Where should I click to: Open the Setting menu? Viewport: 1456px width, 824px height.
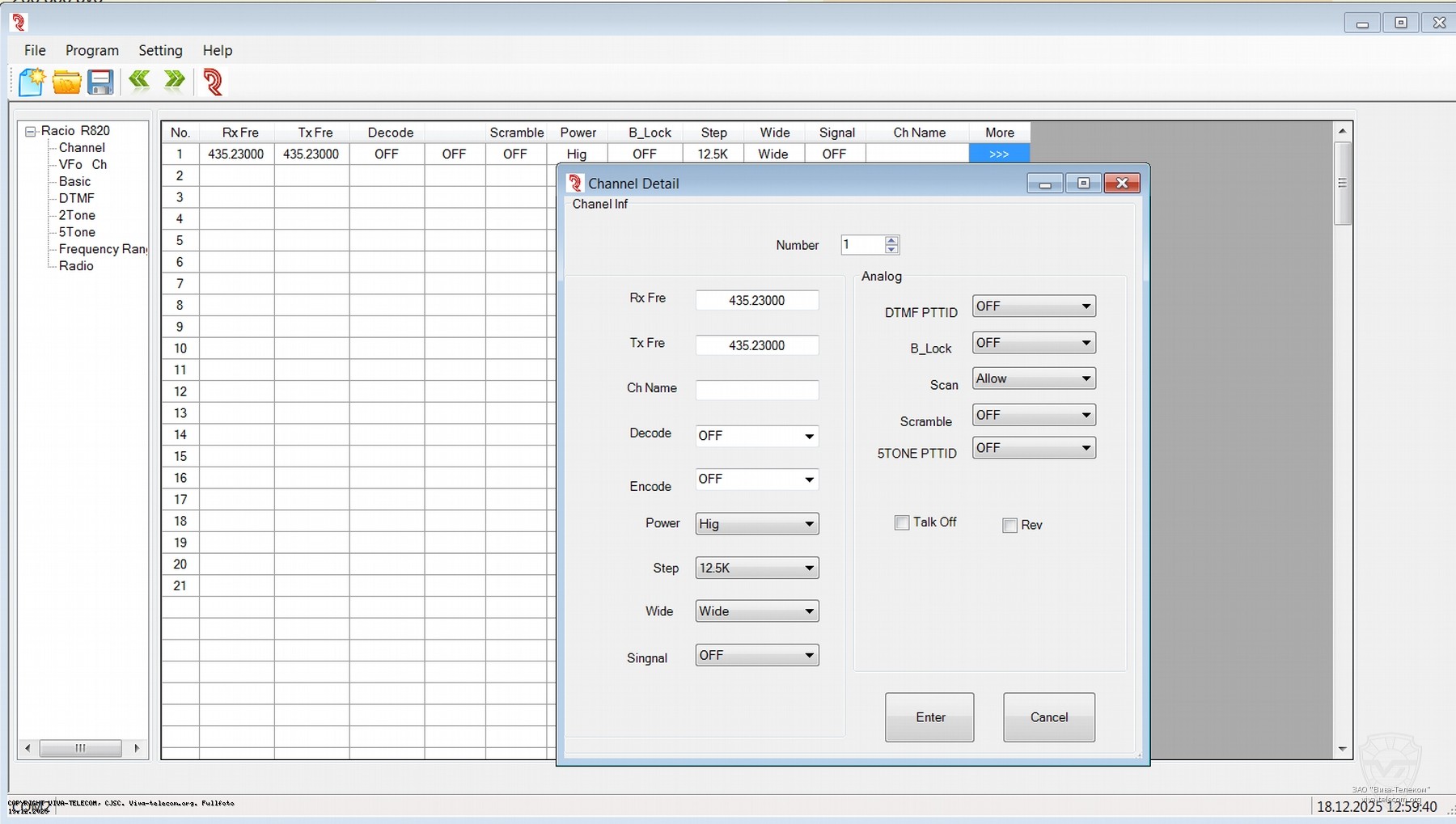160,50
